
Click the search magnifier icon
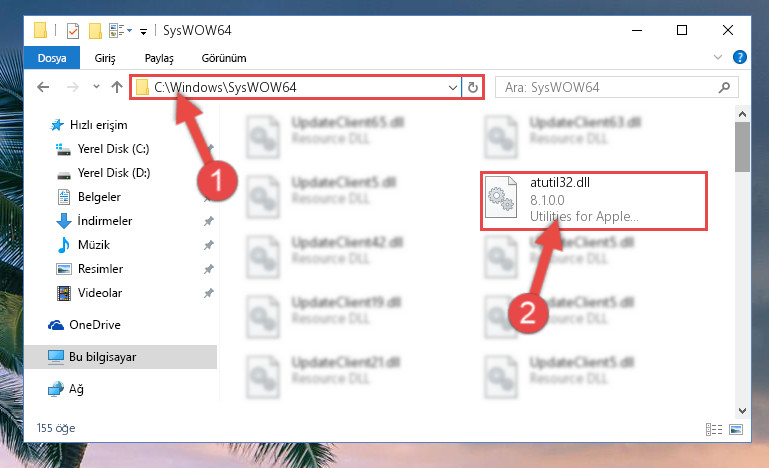[724, 87]
